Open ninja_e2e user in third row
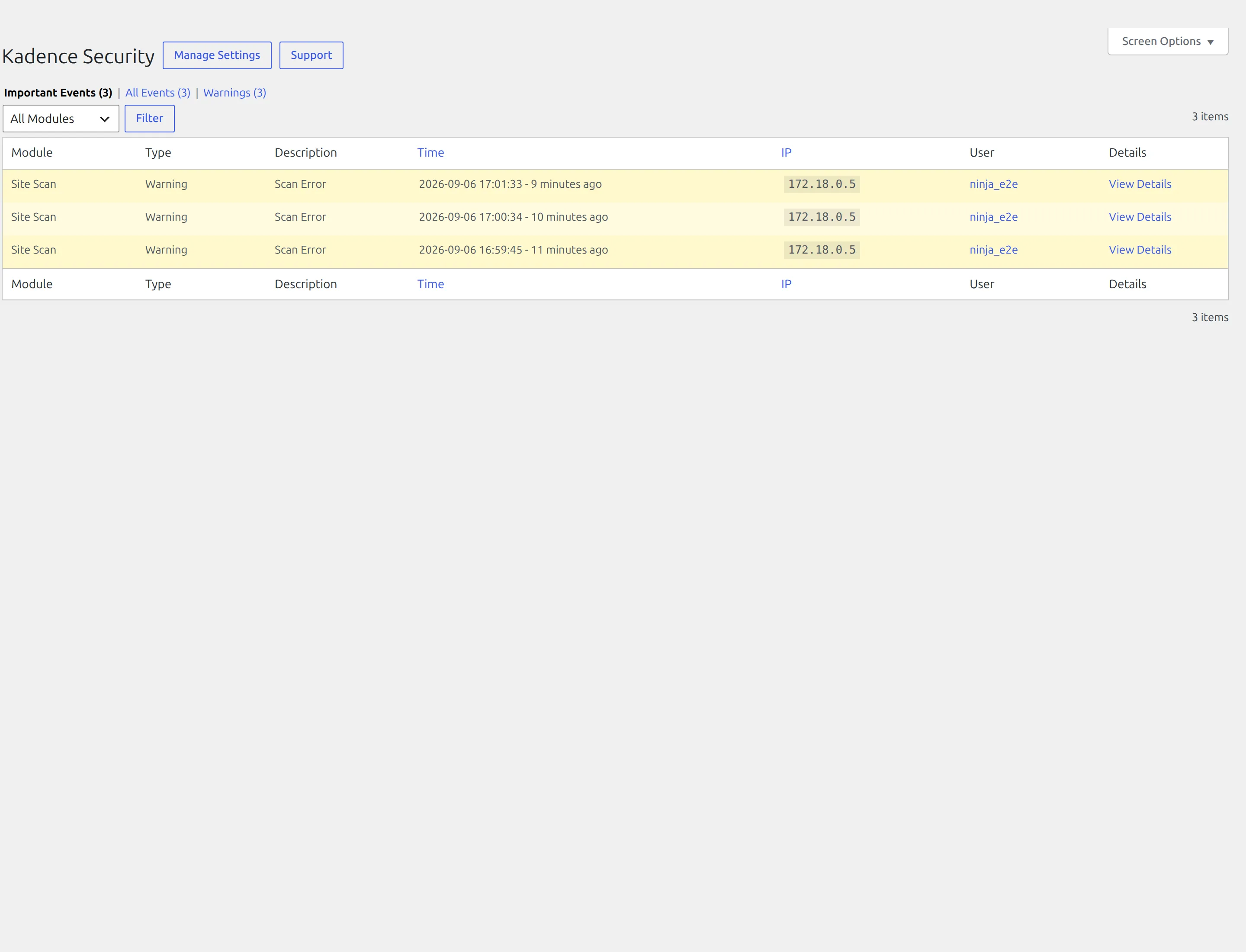Screen dimensions: 1246x952 [x=993, y=249]
